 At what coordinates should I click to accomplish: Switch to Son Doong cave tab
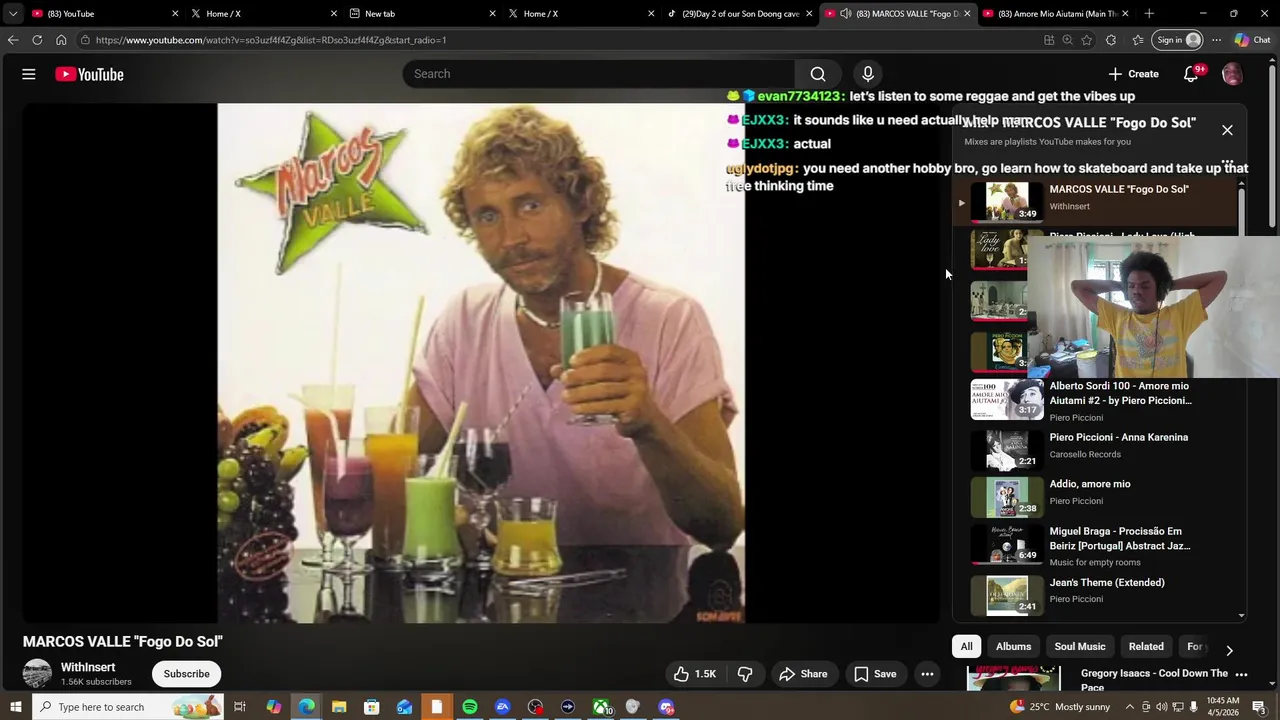[740, 14]
